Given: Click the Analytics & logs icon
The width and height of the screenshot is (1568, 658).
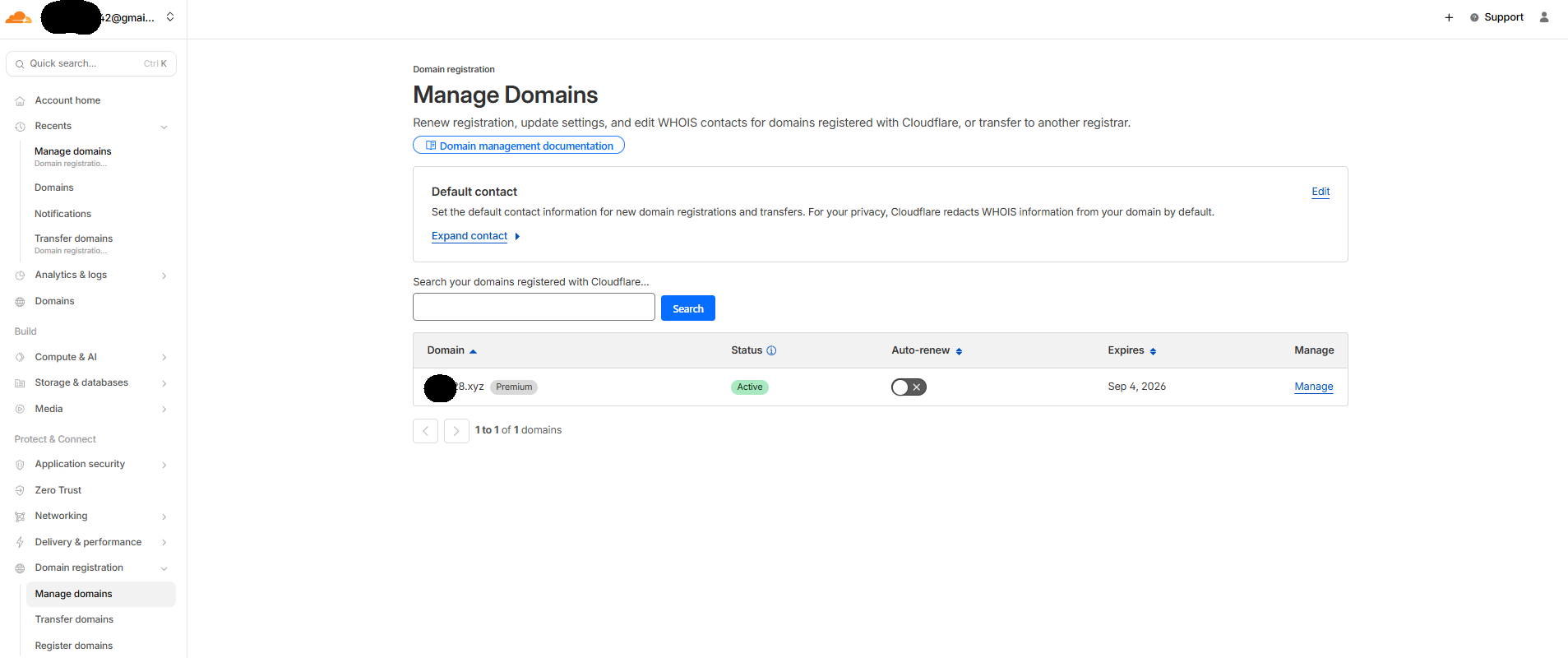Looking at the screenshot, I should [x=20, y=276].
